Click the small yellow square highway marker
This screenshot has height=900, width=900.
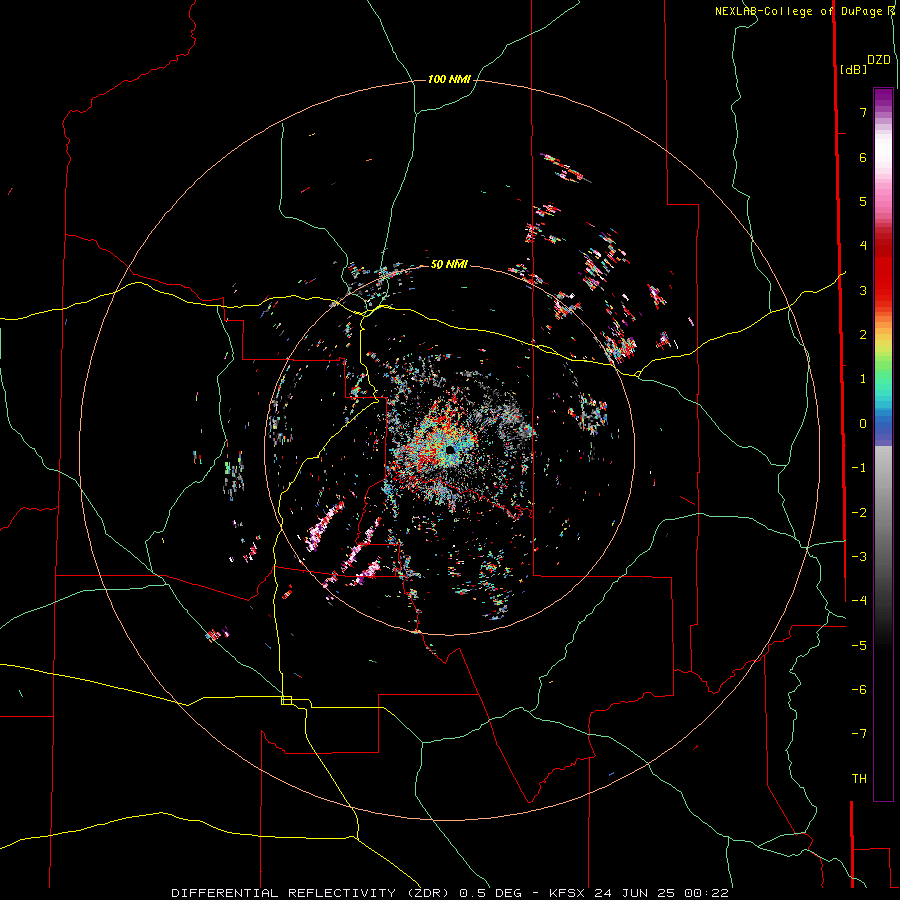point(286,700)
